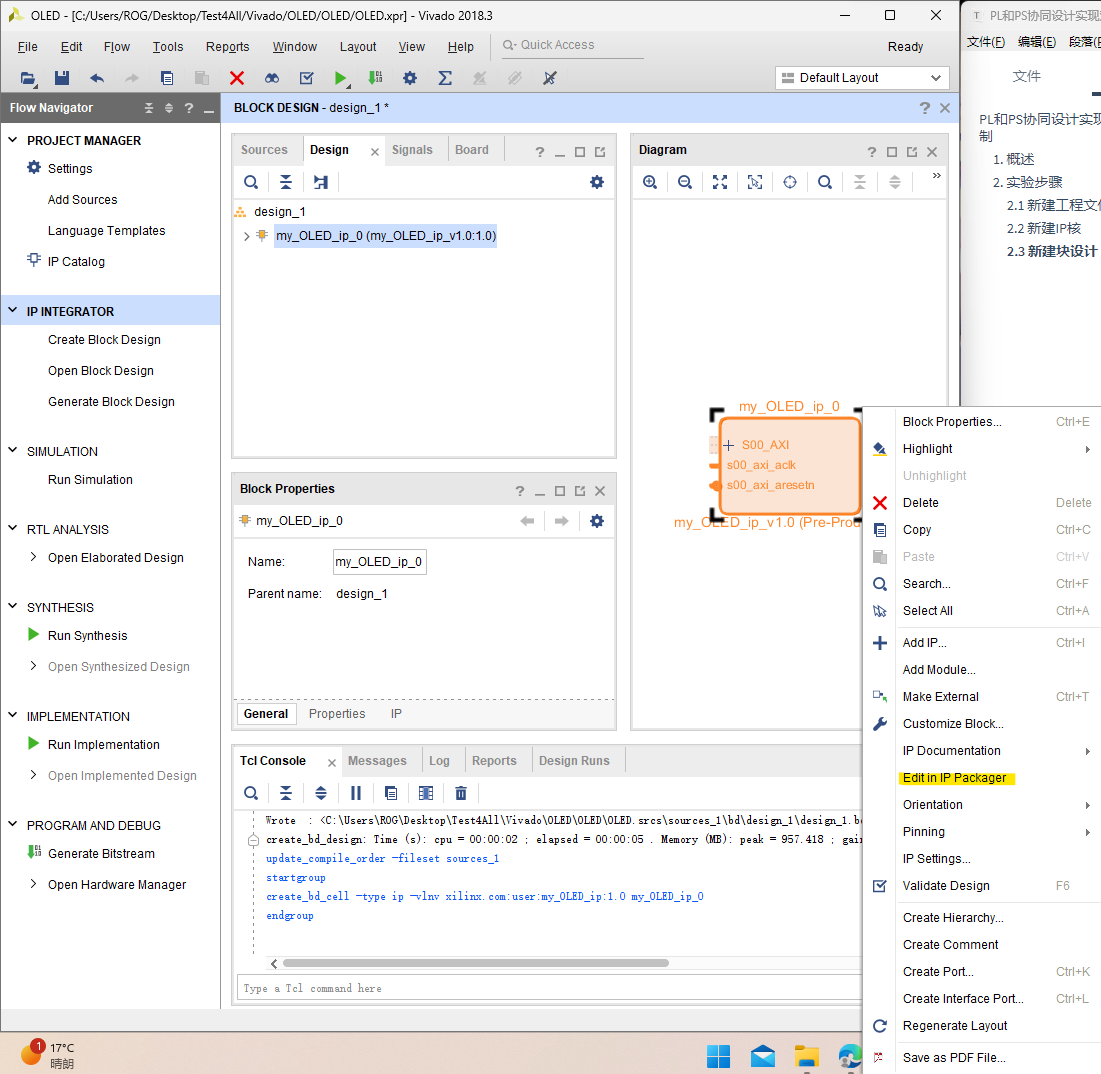Screen dimensions: 1101x1074
Task: Click the Save Block Design toolbar icon
Action: 62,78
